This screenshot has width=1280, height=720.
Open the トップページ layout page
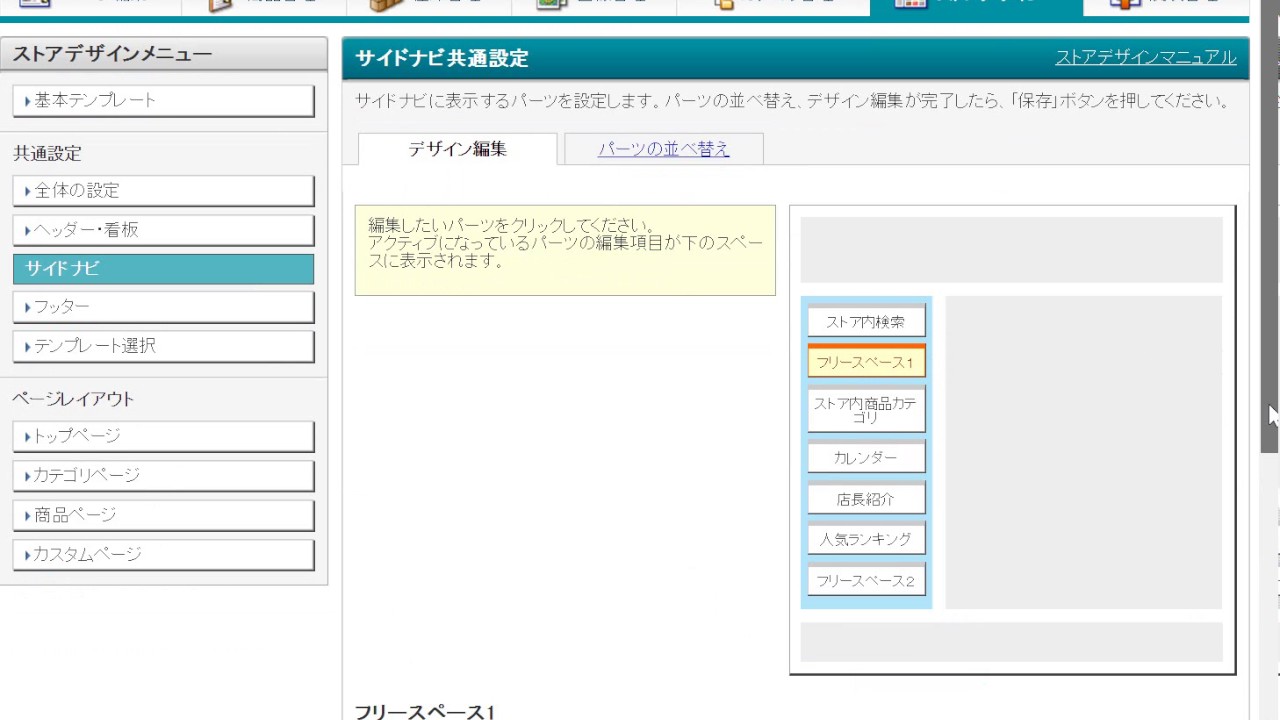pyautogui.click(x=163, y=436)
